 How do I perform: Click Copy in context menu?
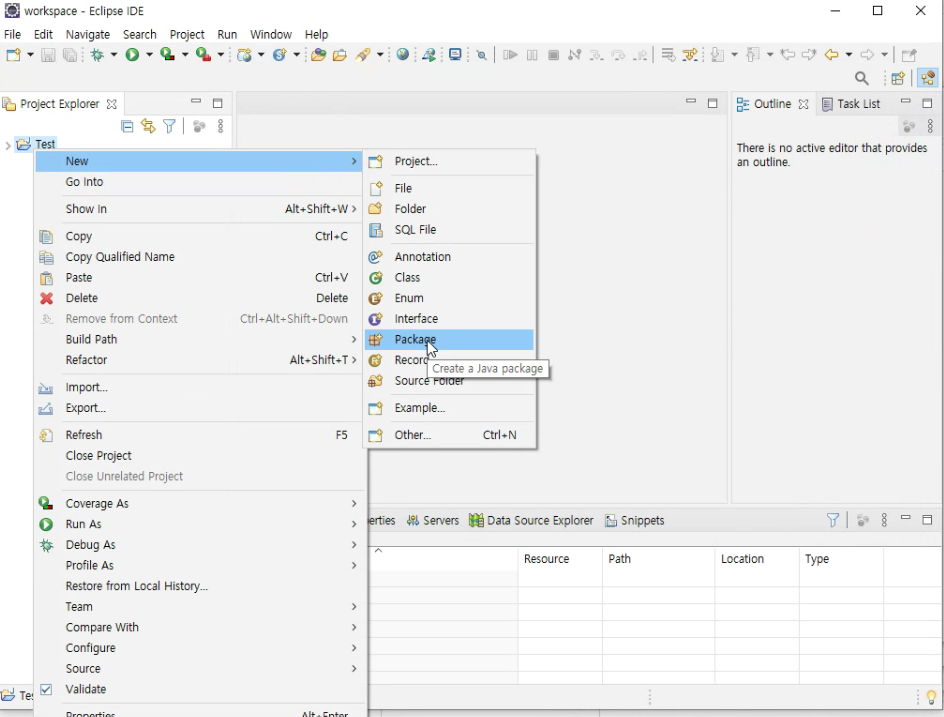tap(200, 236)
